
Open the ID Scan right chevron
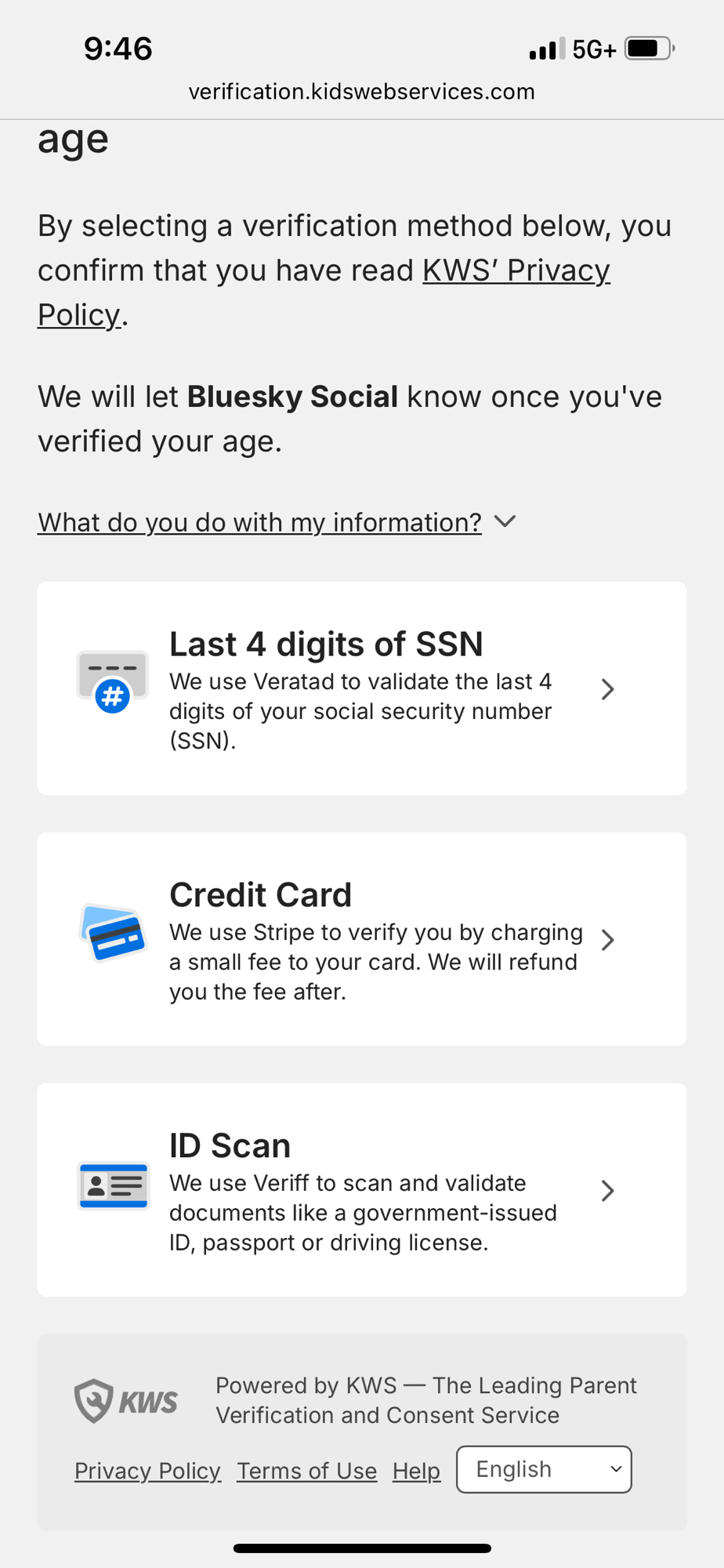(x=607, y=1191)
